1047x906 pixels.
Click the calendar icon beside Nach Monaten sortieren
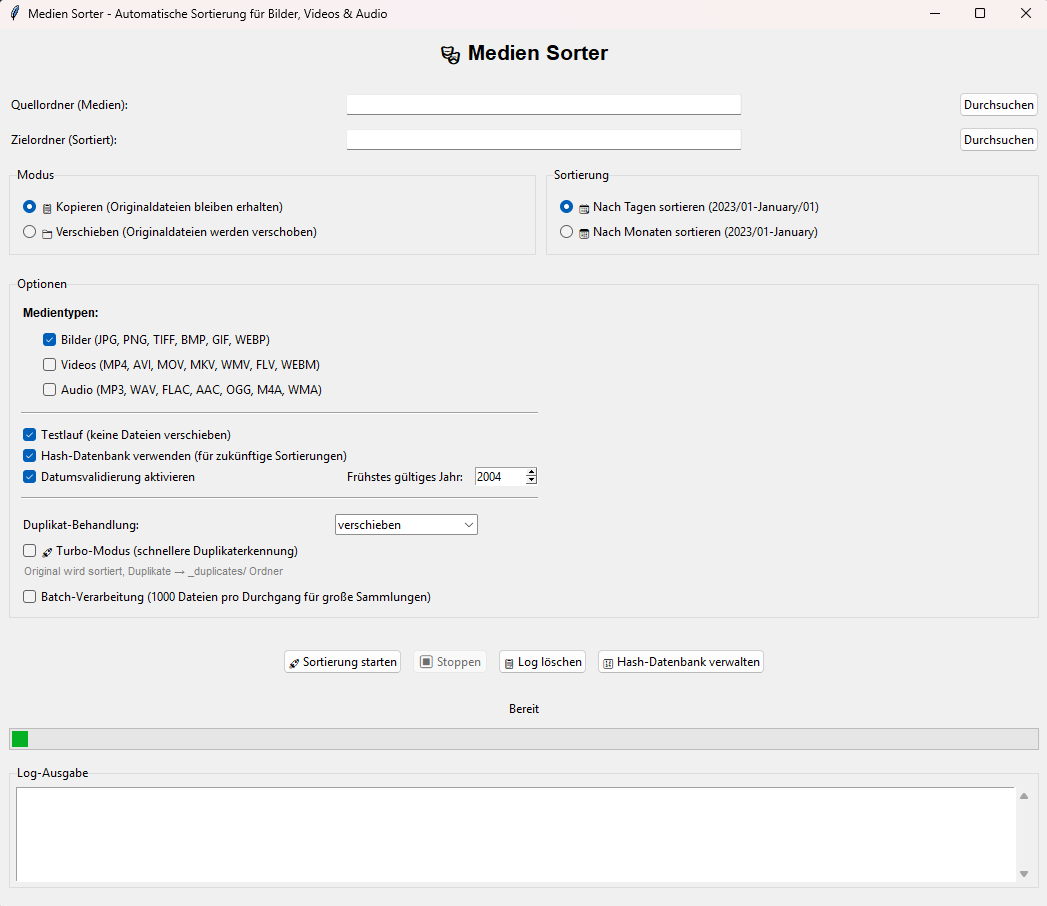point(582,231)
